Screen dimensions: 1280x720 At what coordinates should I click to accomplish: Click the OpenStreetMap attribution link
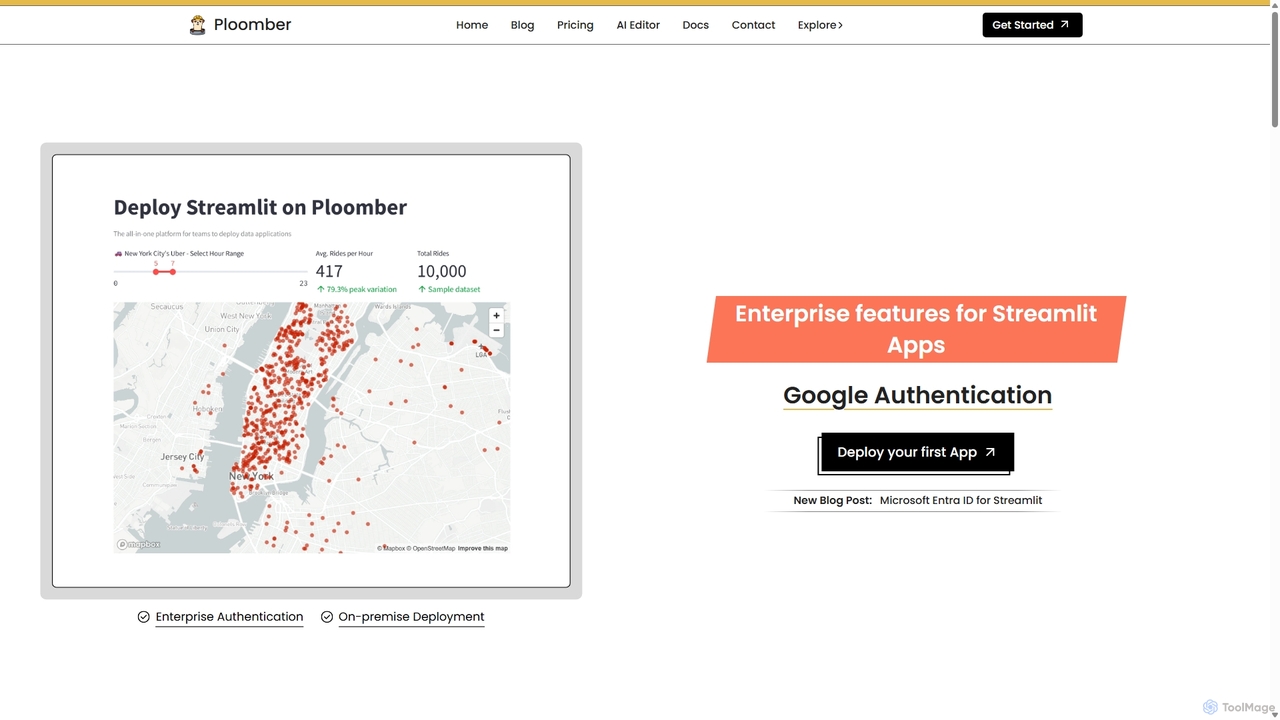pos(433,548)
